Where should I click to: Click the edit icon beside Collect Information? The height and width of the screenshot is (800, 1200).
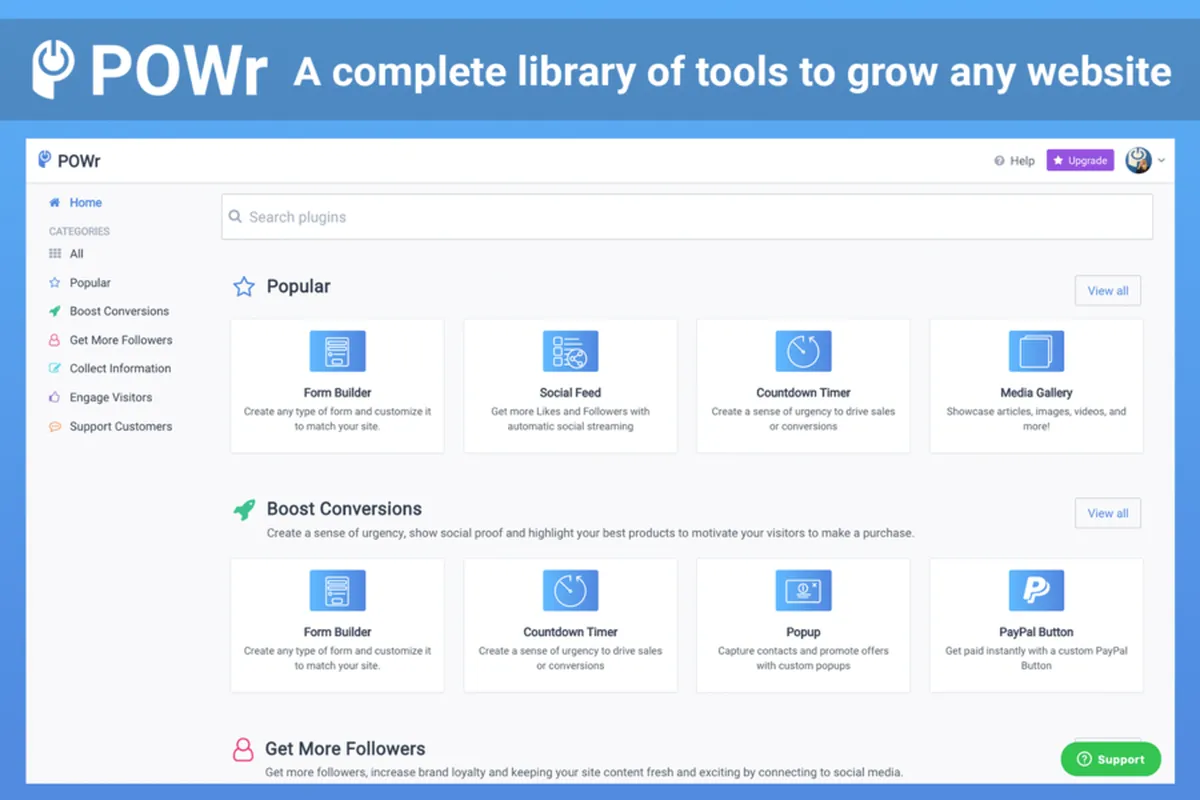(x=55, y=368)
